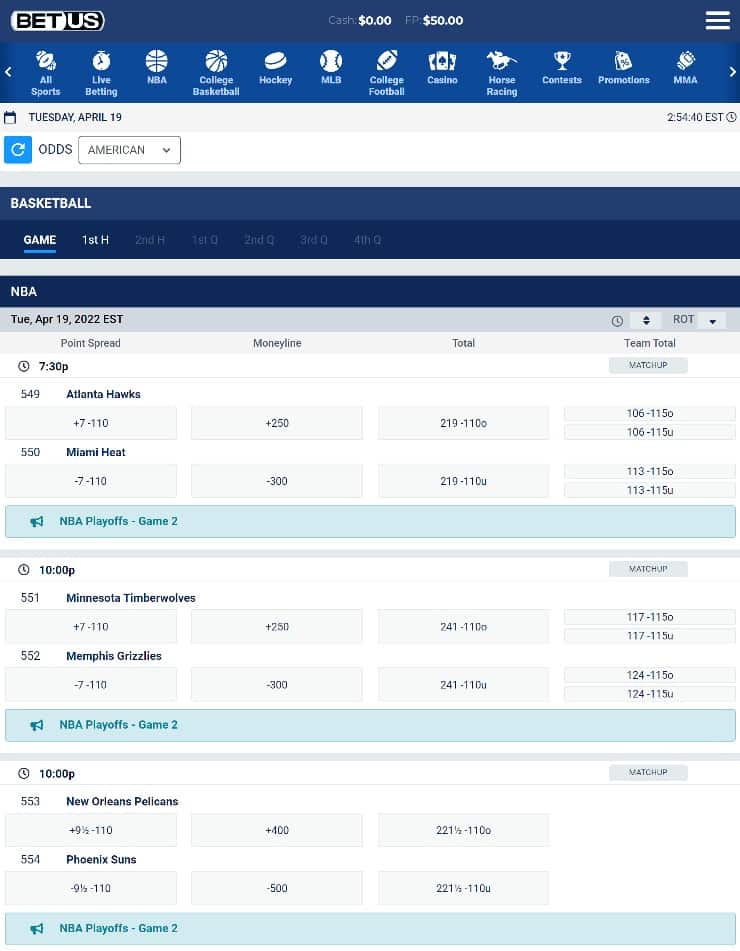Open Horse Racing section
Viewport: 740px width, 951px height.
tap(502, 73)
